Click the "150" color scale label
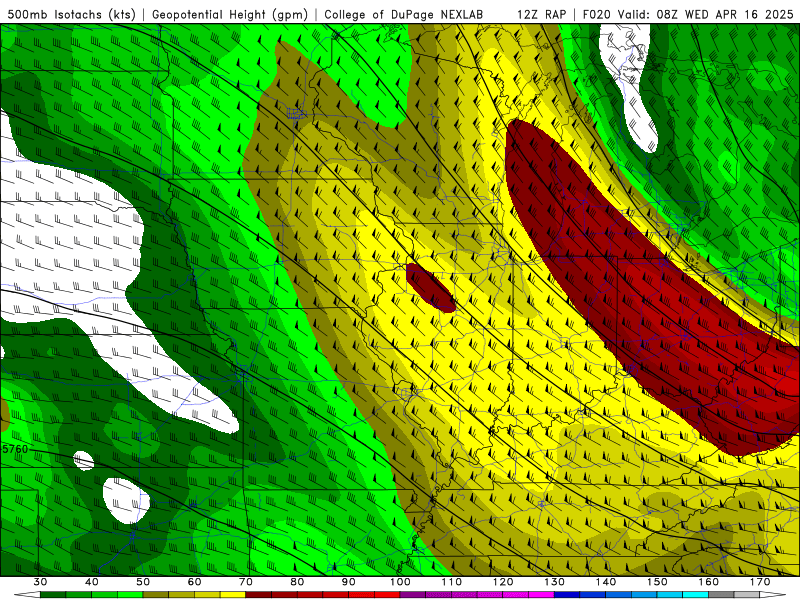 [658, 582]
